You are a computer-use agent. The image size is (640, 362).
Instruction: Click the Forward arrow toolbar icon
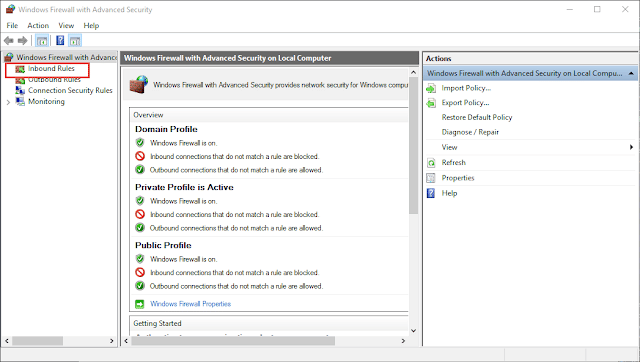click(x=22, y=40)
